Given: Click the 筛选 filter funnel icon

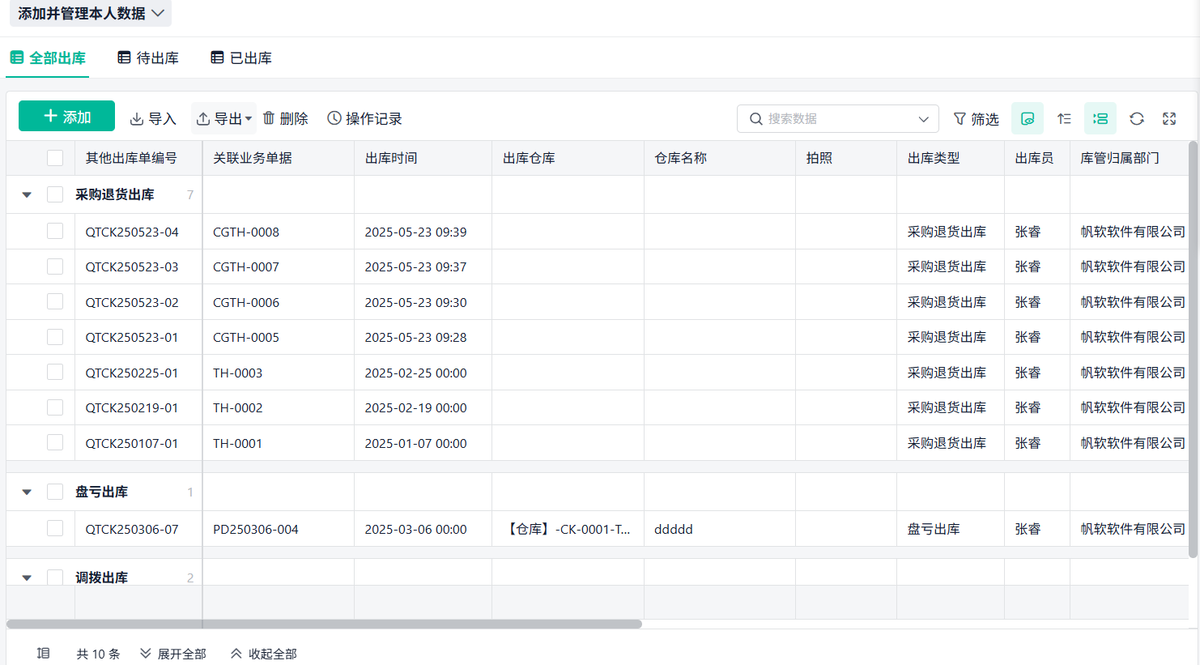Looking at the screenshot, I should coord(960,119).
